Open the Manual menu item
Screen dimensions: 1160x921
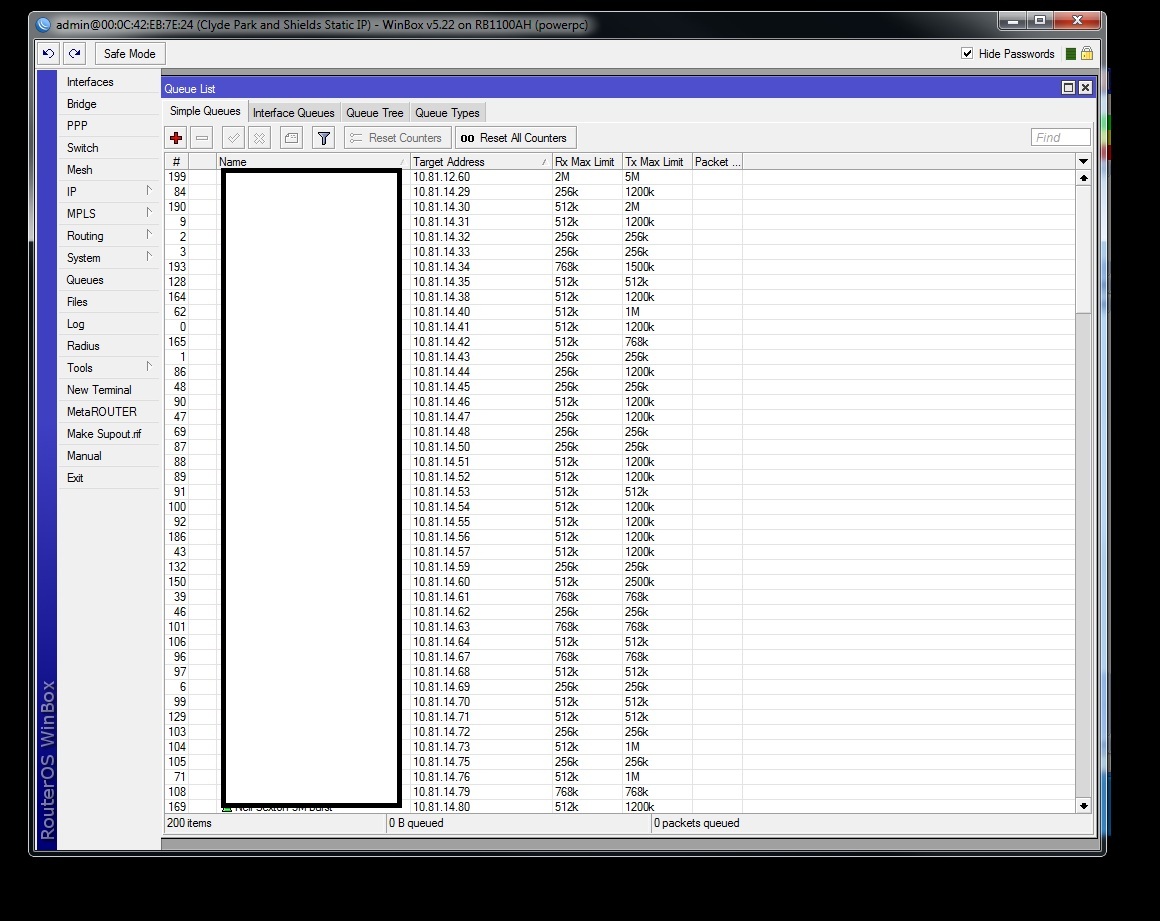click(x=109, y=456)
